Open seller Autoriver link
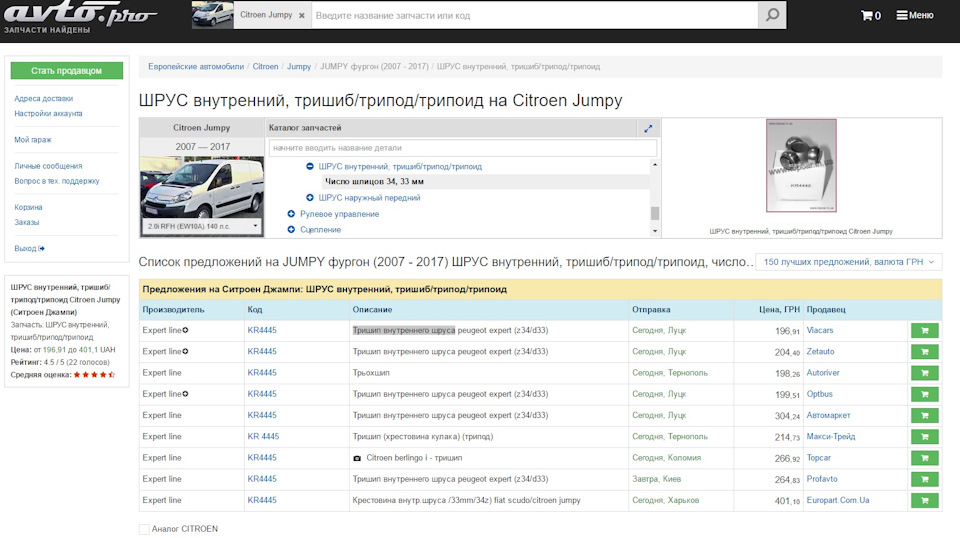The height and width of the screenshot is (538, 960). click(x=823, y=372)
